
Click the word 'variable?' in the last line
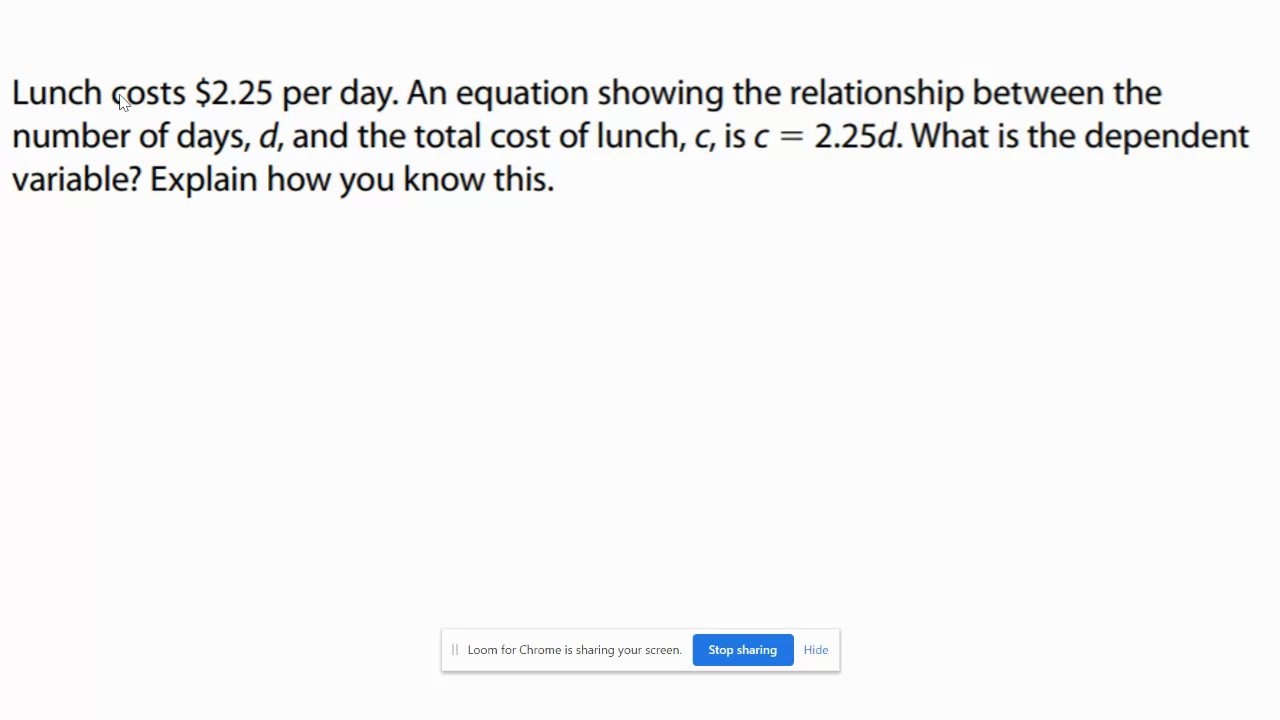click(76, 180)
